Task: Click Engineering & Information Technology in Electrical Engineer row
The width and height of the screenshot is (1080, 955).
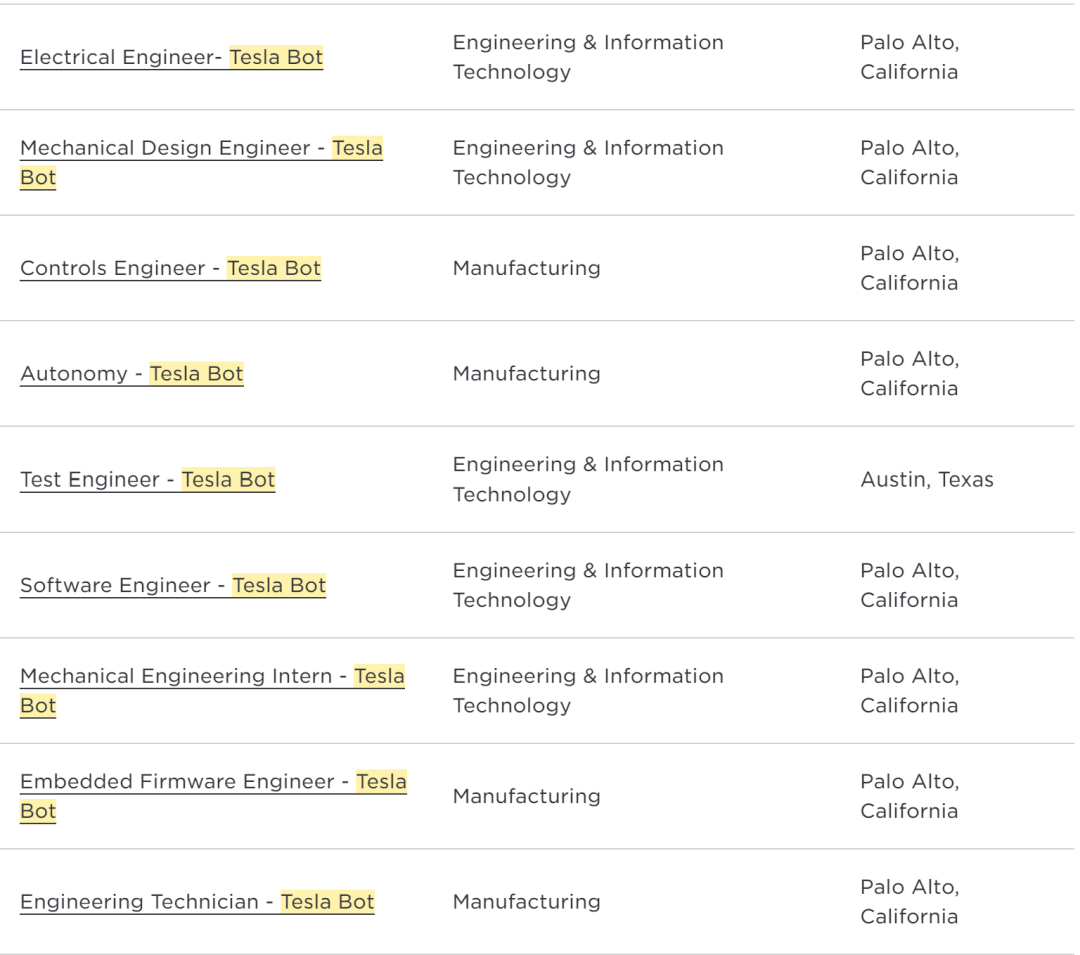Action: click(588, 57)
